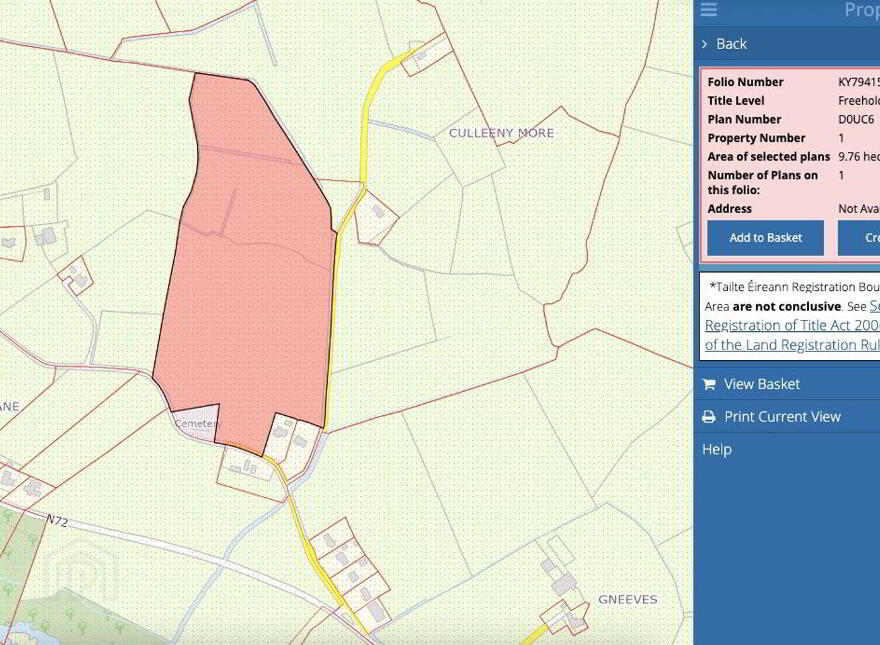The height and width of the screenshot is (645, 880).
Task: Click the Folio Number label
Action: pyautogui.click(x=745, y=82)
